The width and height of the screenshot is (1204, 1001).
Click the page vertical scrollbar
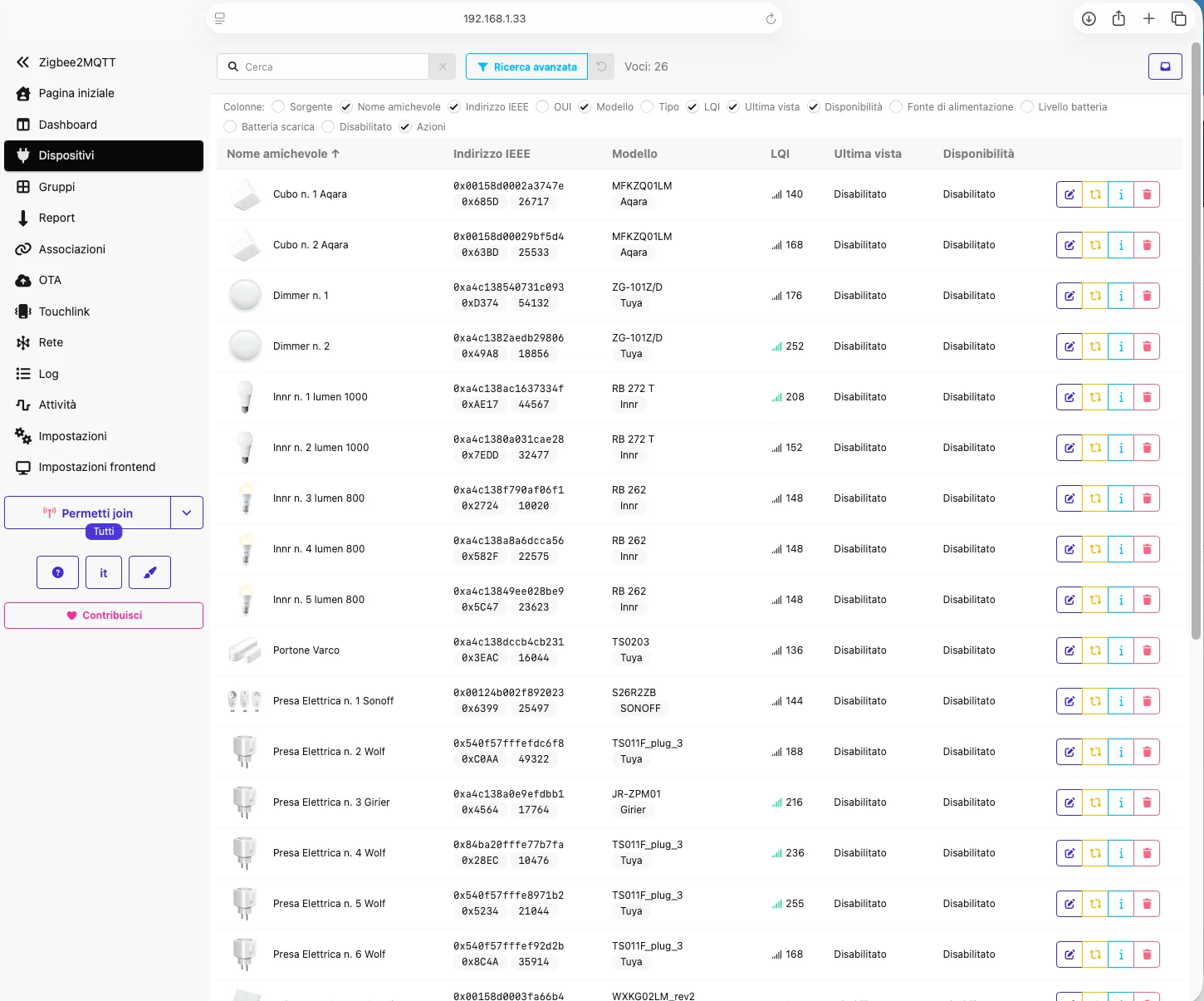click(1197, 341)
